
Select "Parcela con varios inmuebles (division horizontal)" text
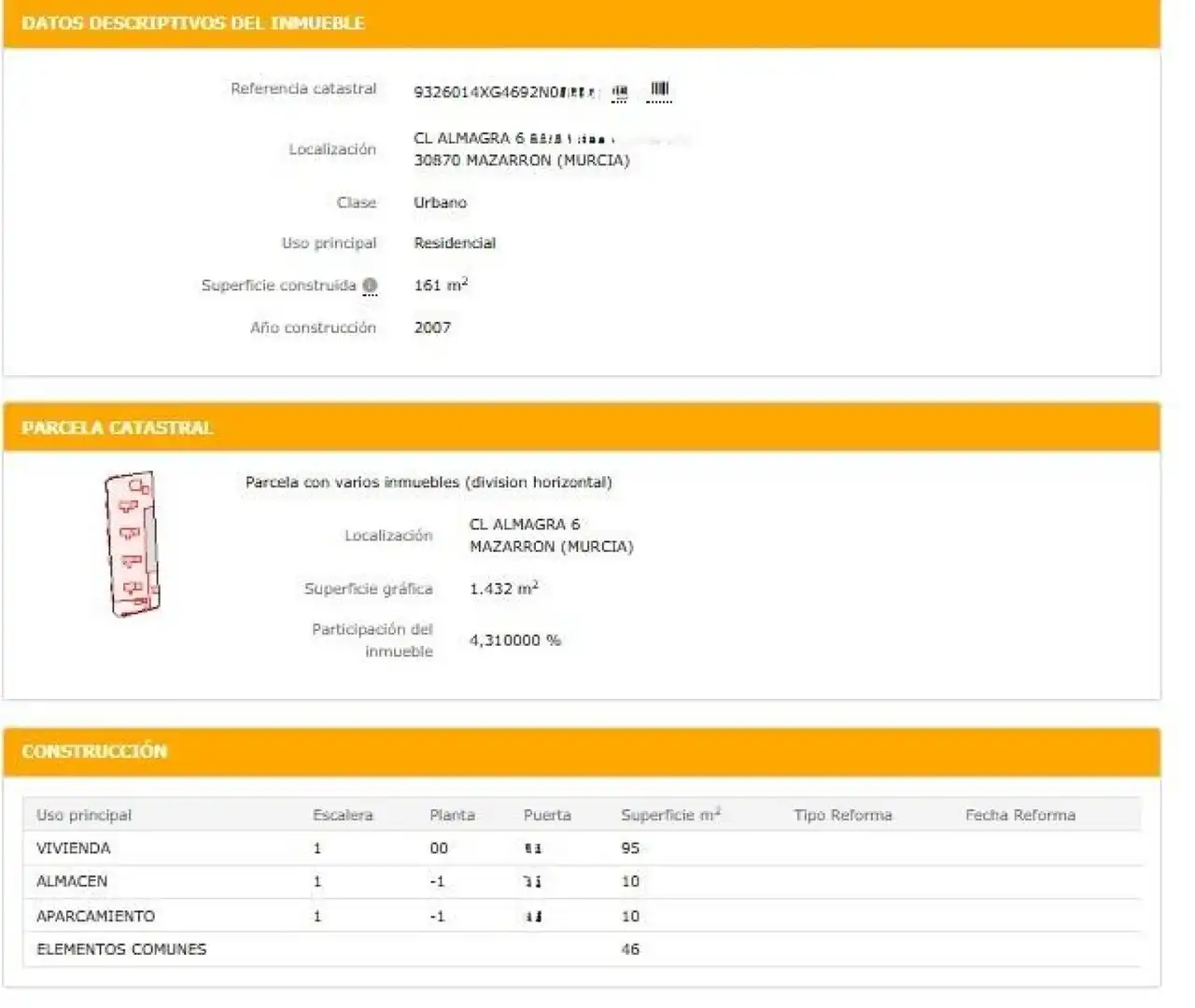click(429, 483)
